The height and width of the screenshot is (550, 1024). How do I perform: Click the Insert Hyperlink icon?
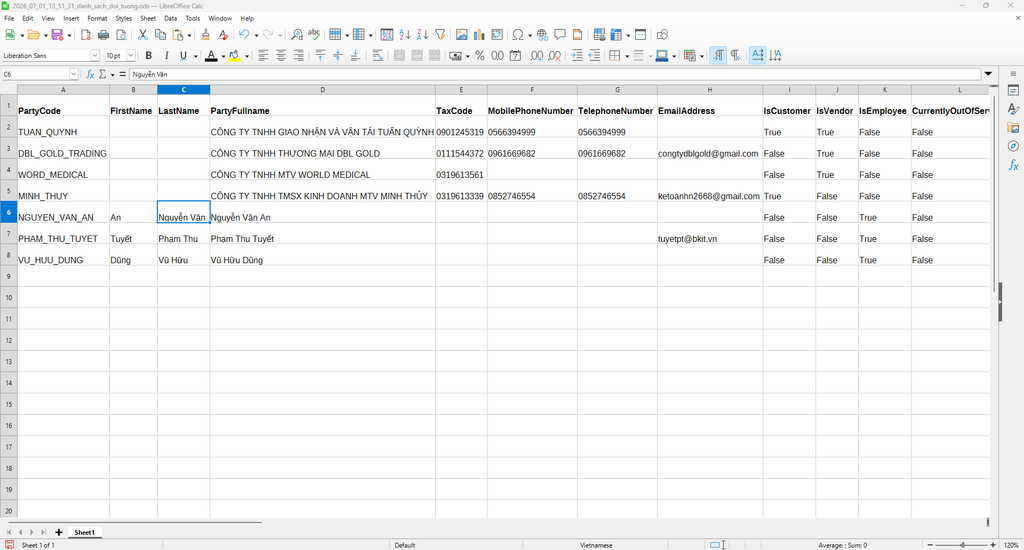(x=542, y=35)
